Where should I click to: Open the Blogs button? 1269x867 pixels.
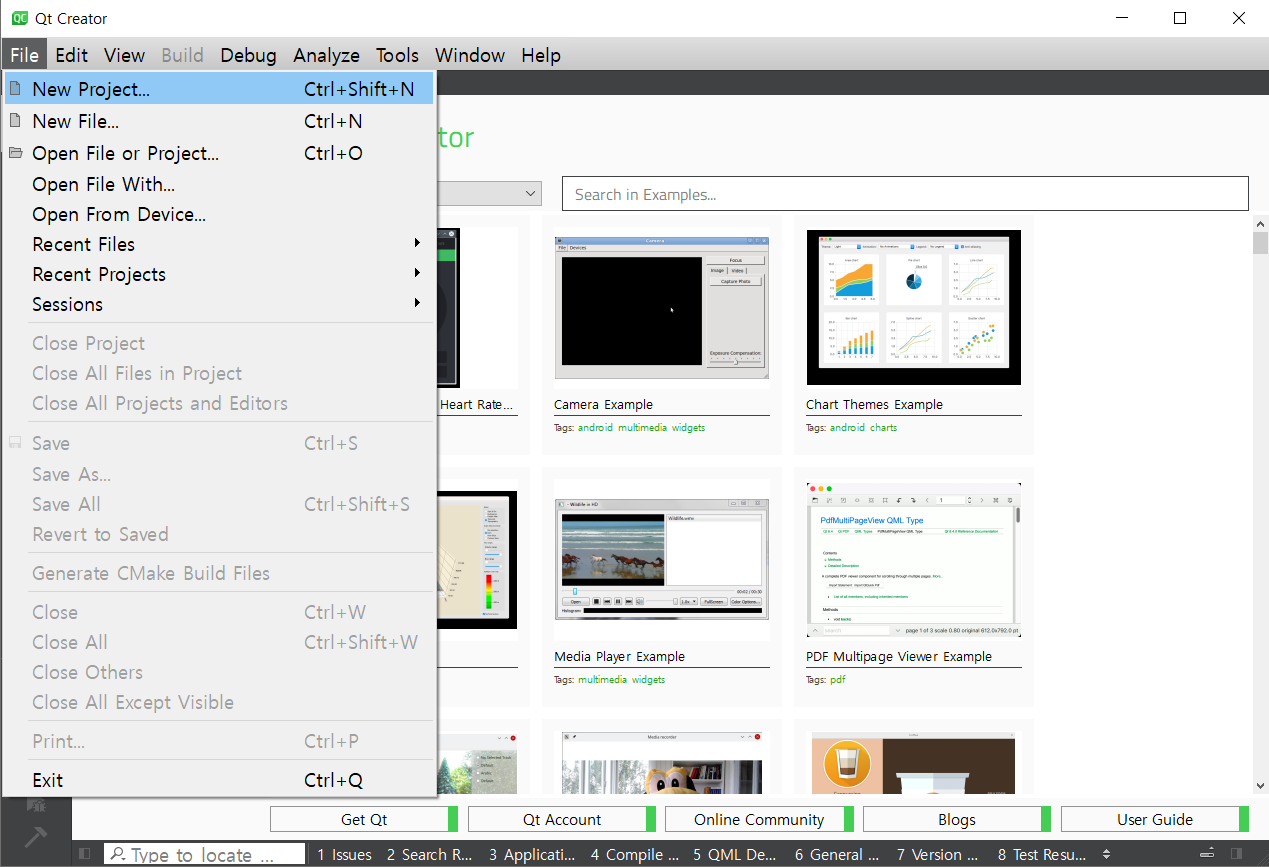pos(957,819)
